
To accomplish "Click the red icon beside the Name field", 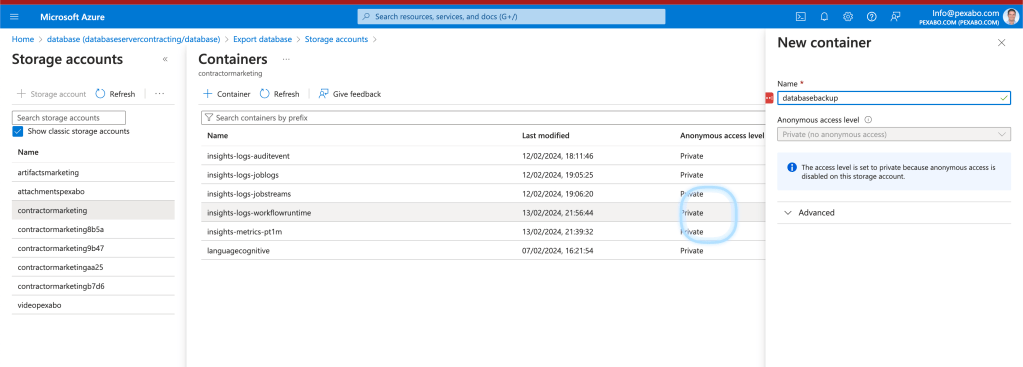I will pos(769,98).
